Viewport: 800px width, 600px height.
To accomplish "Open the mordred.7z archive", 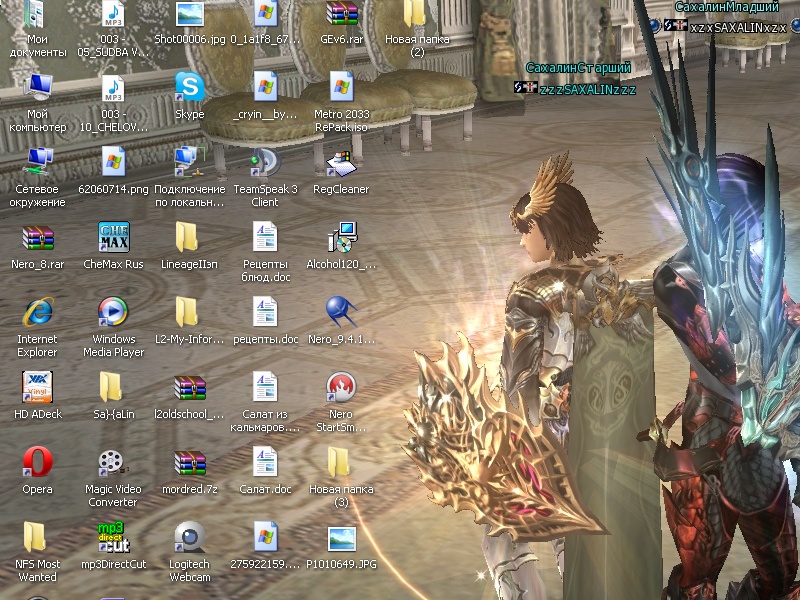I will [189, 462].
